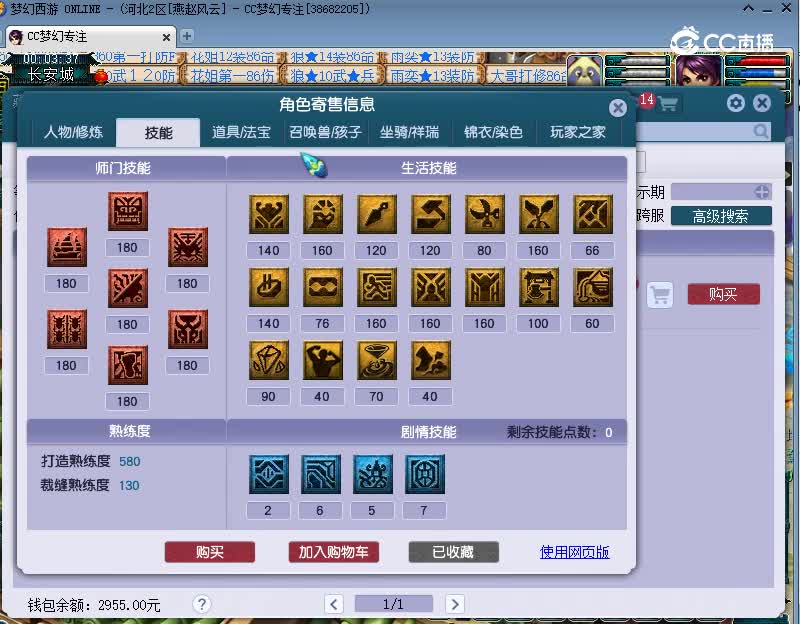Click the panda pet portrait
Screen dimensions: 800x624
click(584, 70)
